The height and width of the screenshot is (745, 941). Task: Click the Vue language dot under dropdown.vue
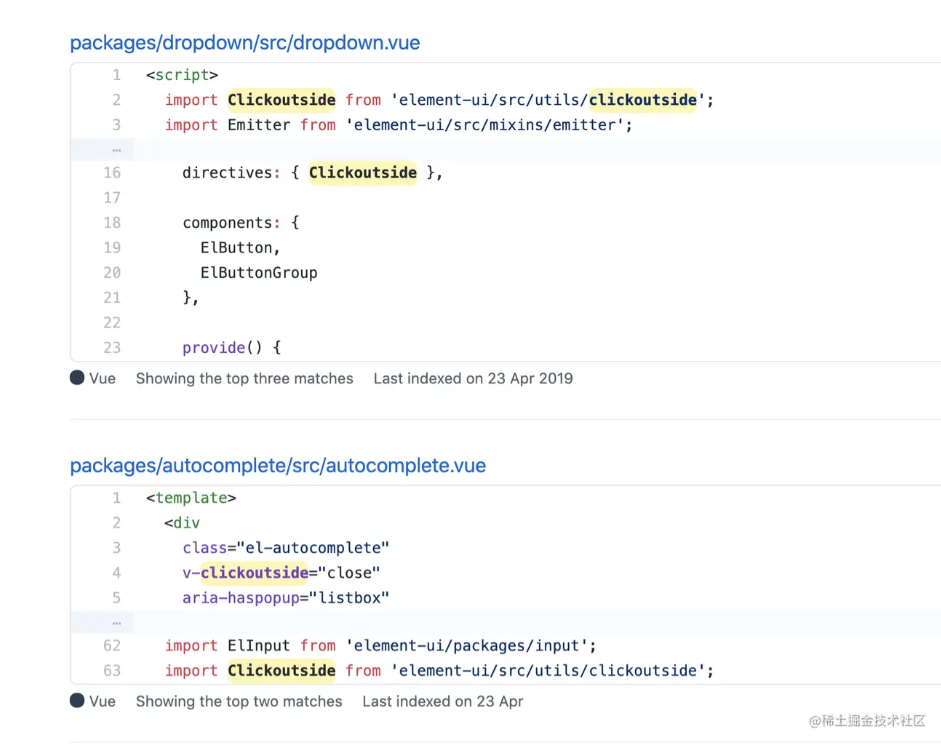click(77, 378)
